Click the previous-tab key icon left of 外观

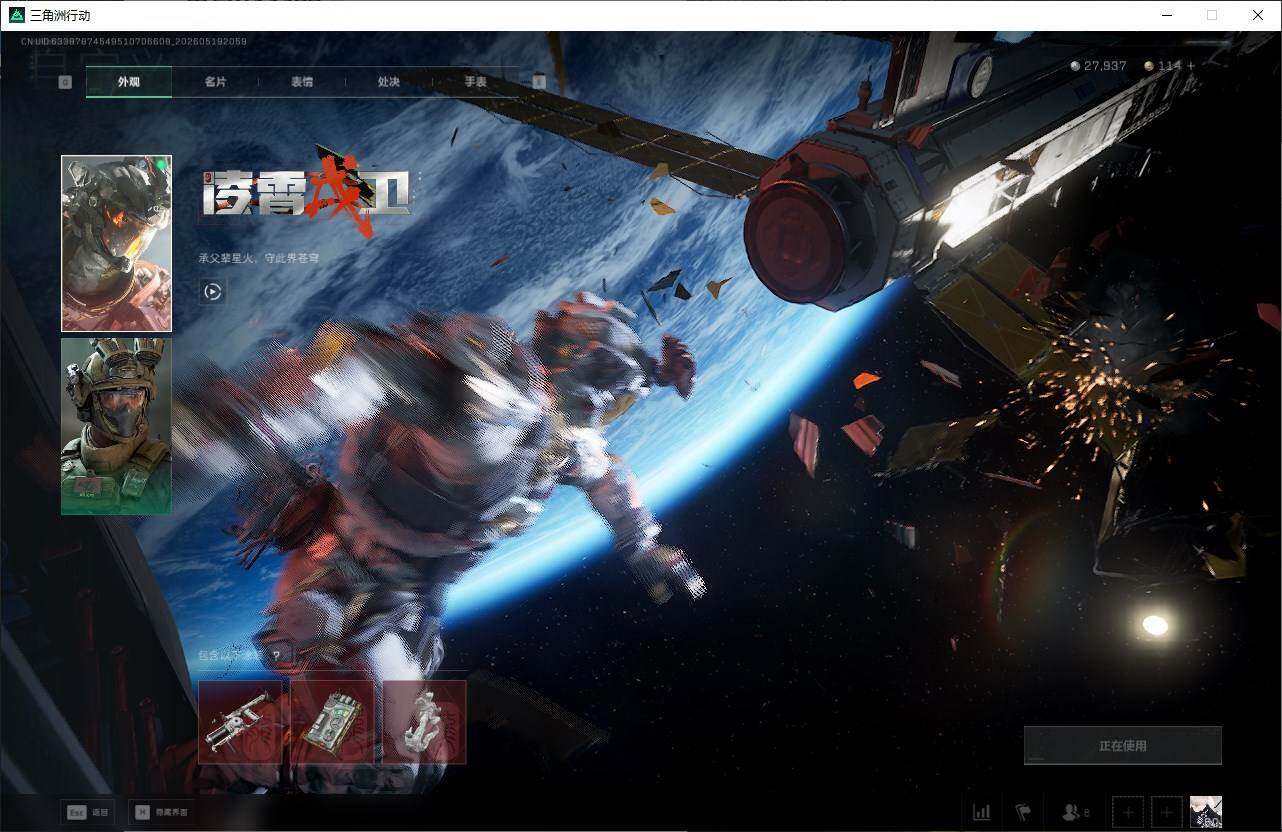(x=65, y=82)
